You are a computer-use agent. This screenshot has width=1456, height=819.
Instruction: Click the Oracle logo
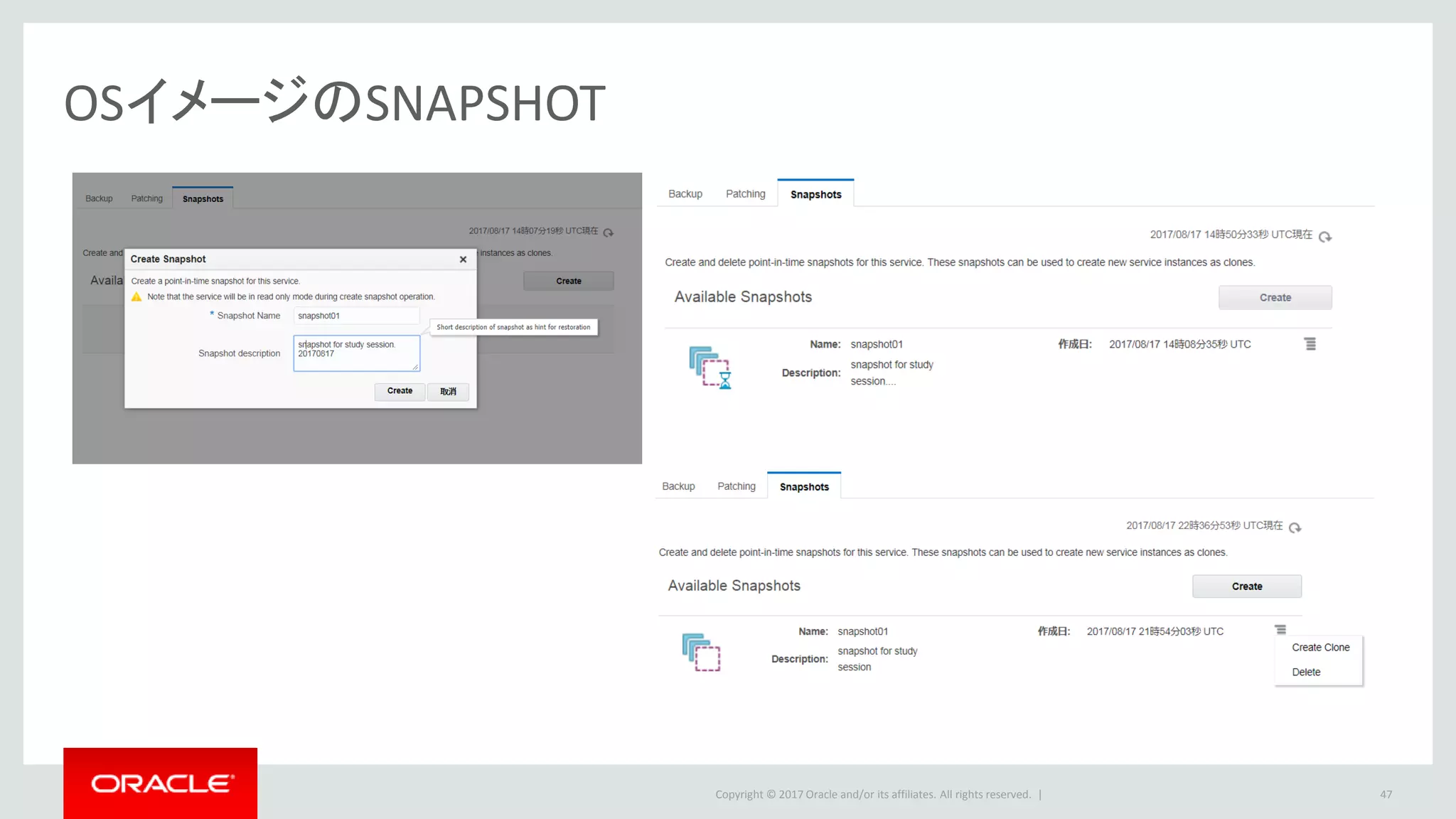pos(161,783)
